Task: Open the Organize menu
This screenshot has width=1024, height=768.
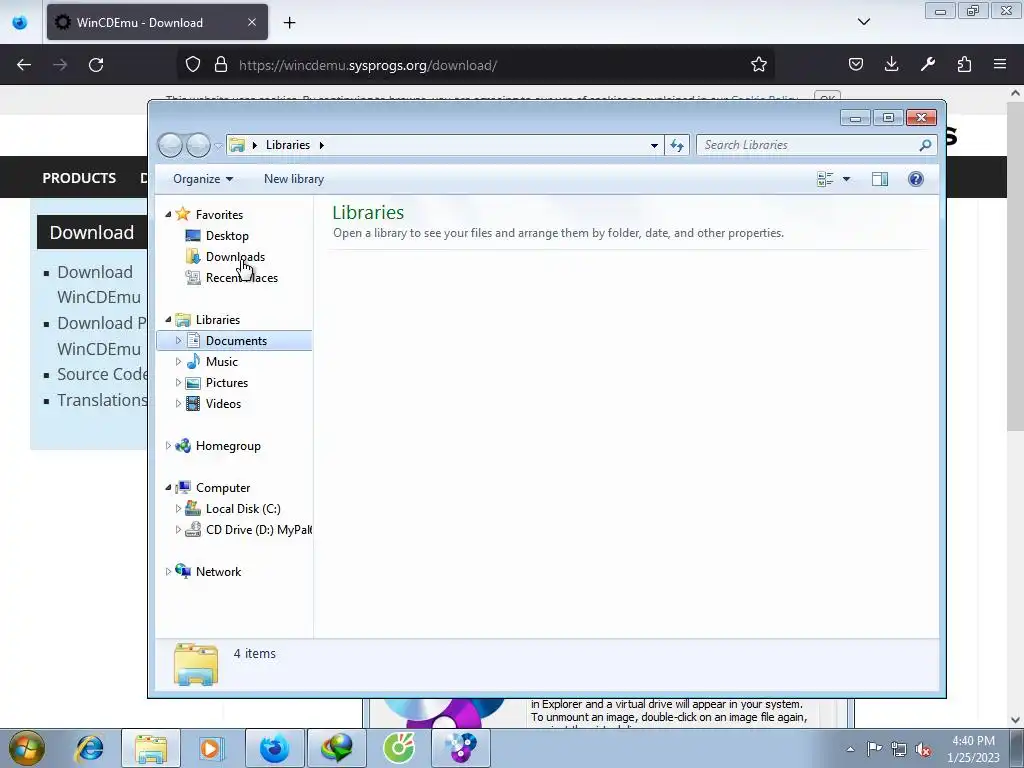Action: pos(202,179)
